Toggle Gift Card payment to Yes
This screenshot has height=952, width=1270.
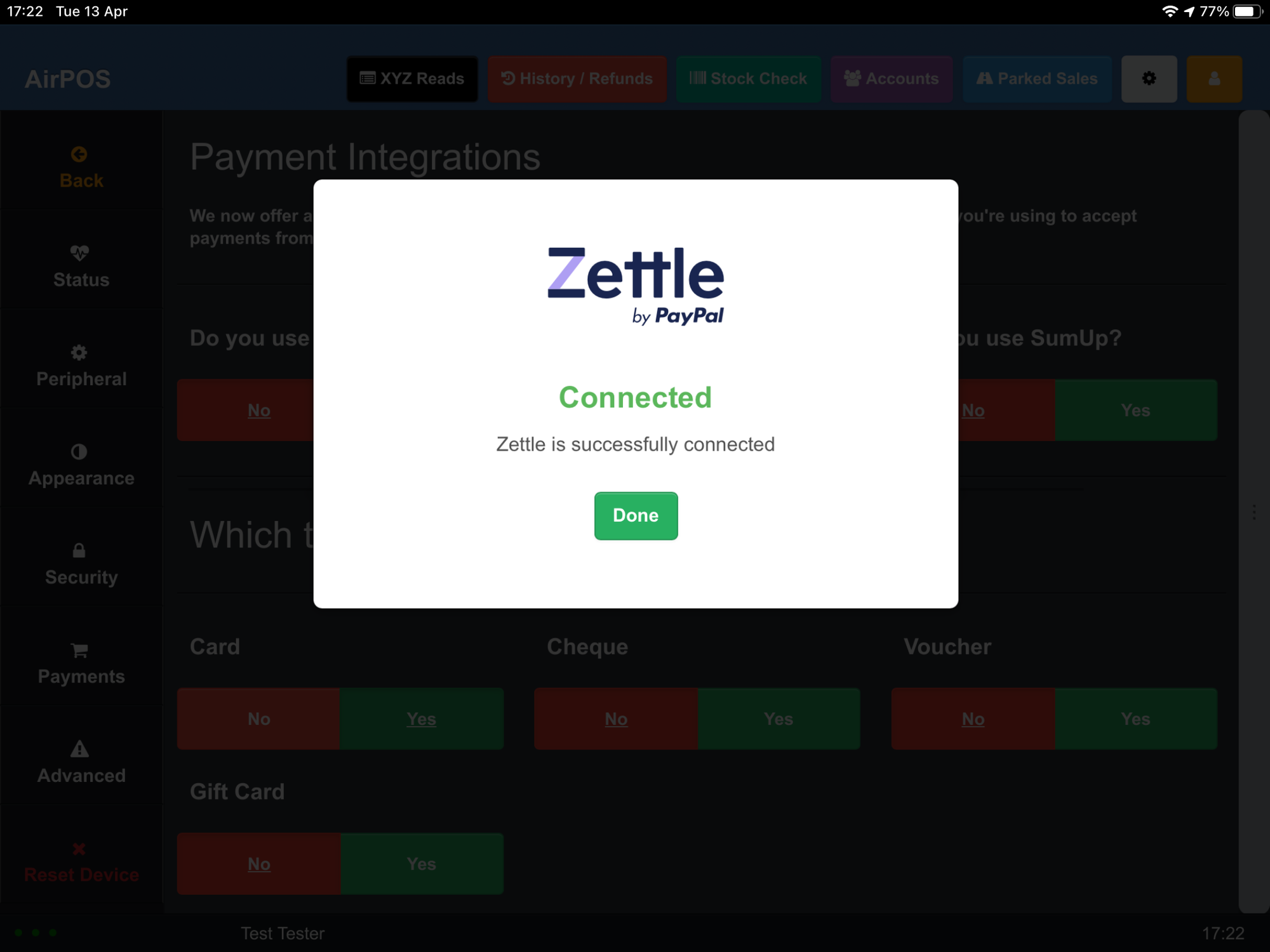[x=421, y=862]
